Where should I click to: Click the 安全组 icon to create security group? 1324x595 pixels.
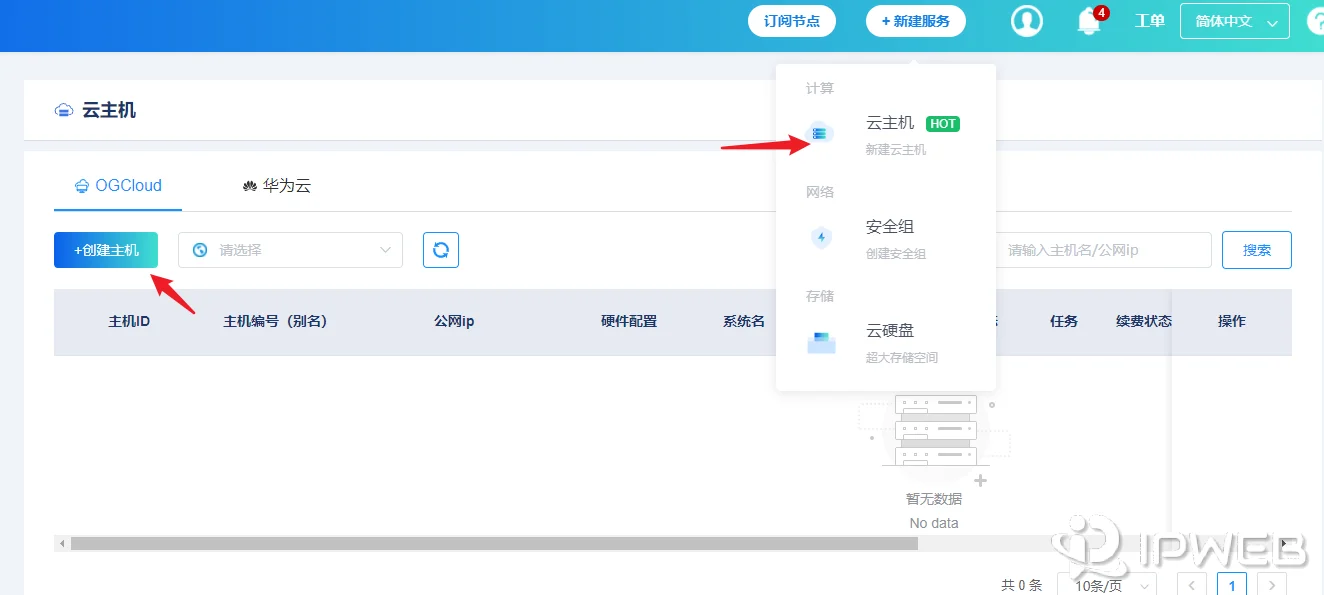click(820, 236)
